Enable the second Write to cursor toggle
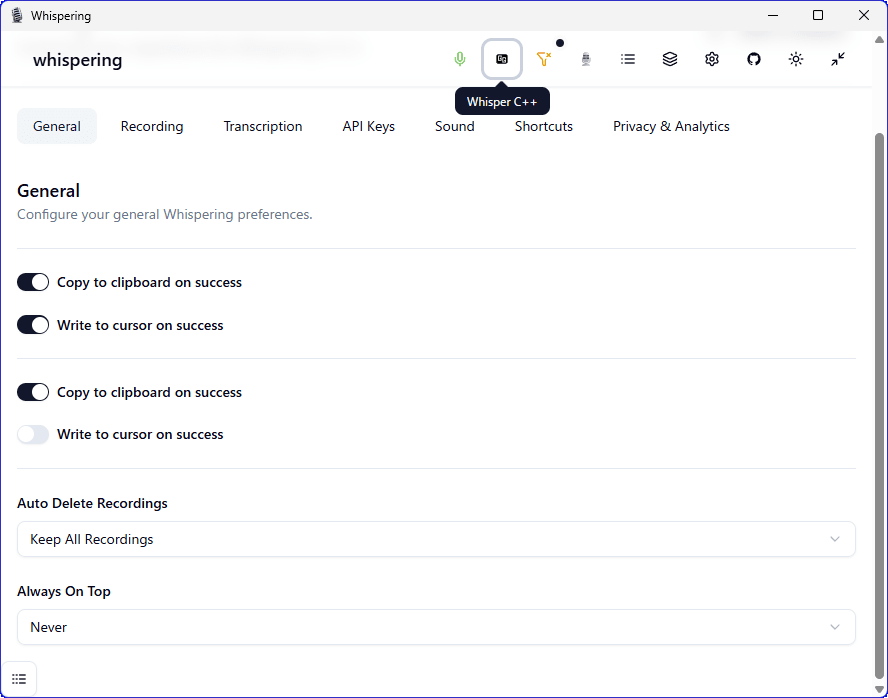 [x=33, y=435]
